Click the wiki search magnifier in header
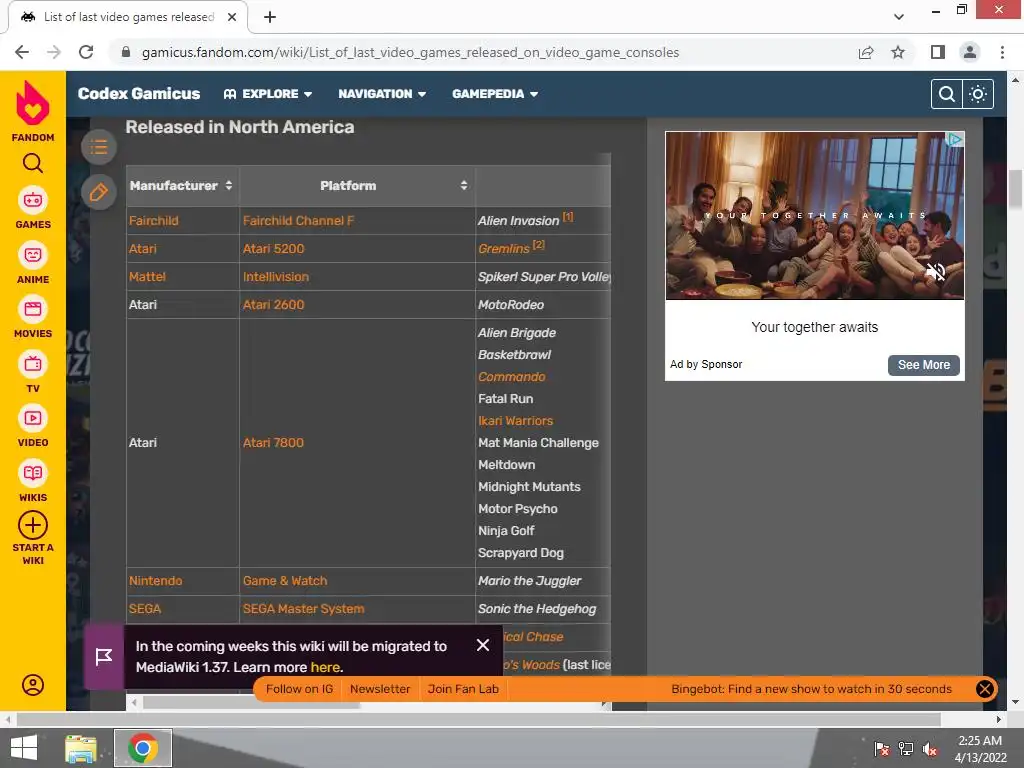This screenshot has width=1024, height=768. click(x=947, y=94)
